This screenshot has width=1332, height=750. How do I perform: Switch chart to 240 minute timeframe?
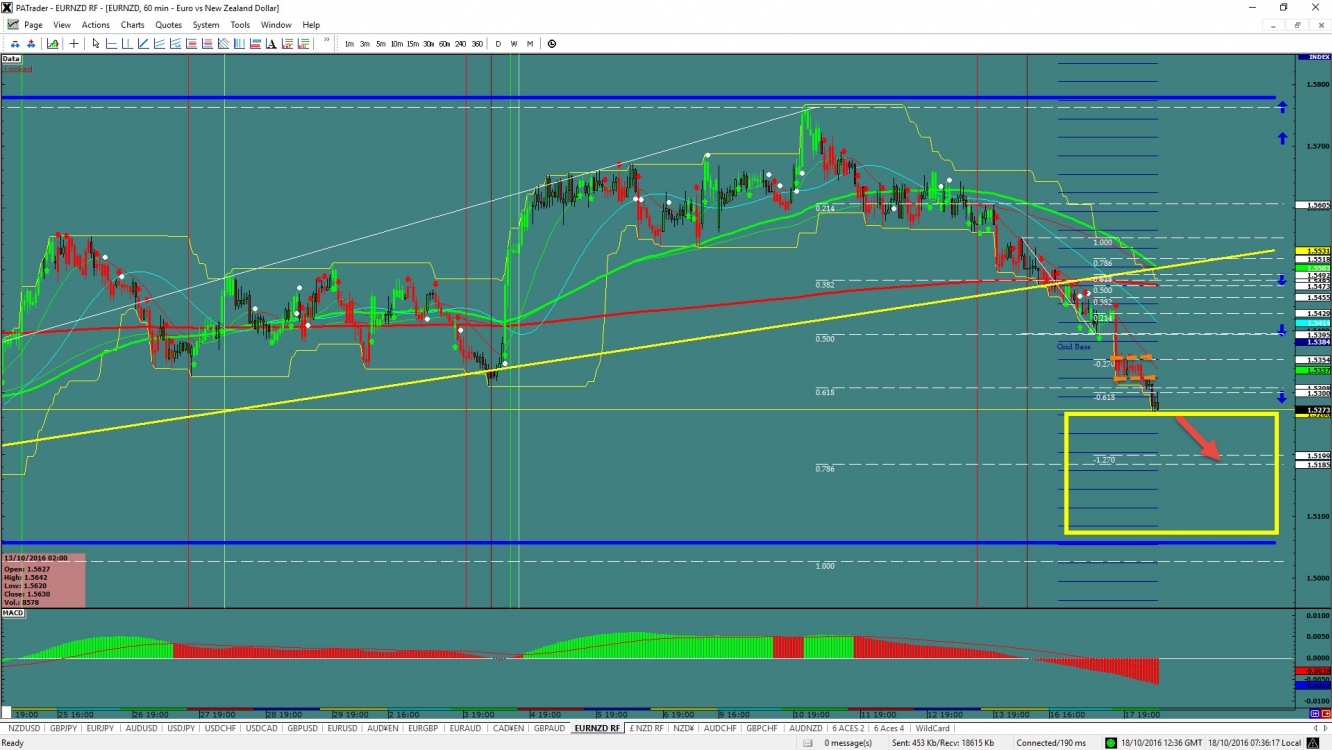tap(461, 44)
